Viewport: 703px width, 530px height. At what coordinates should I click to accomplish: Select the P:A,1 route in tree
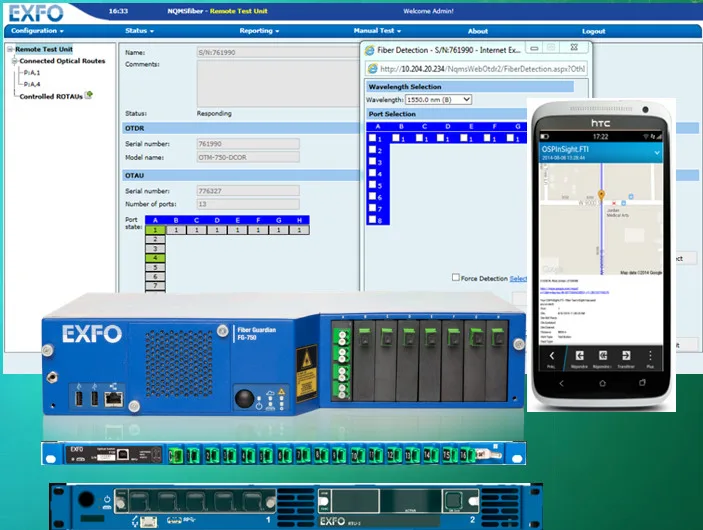(x=32, y=72)
